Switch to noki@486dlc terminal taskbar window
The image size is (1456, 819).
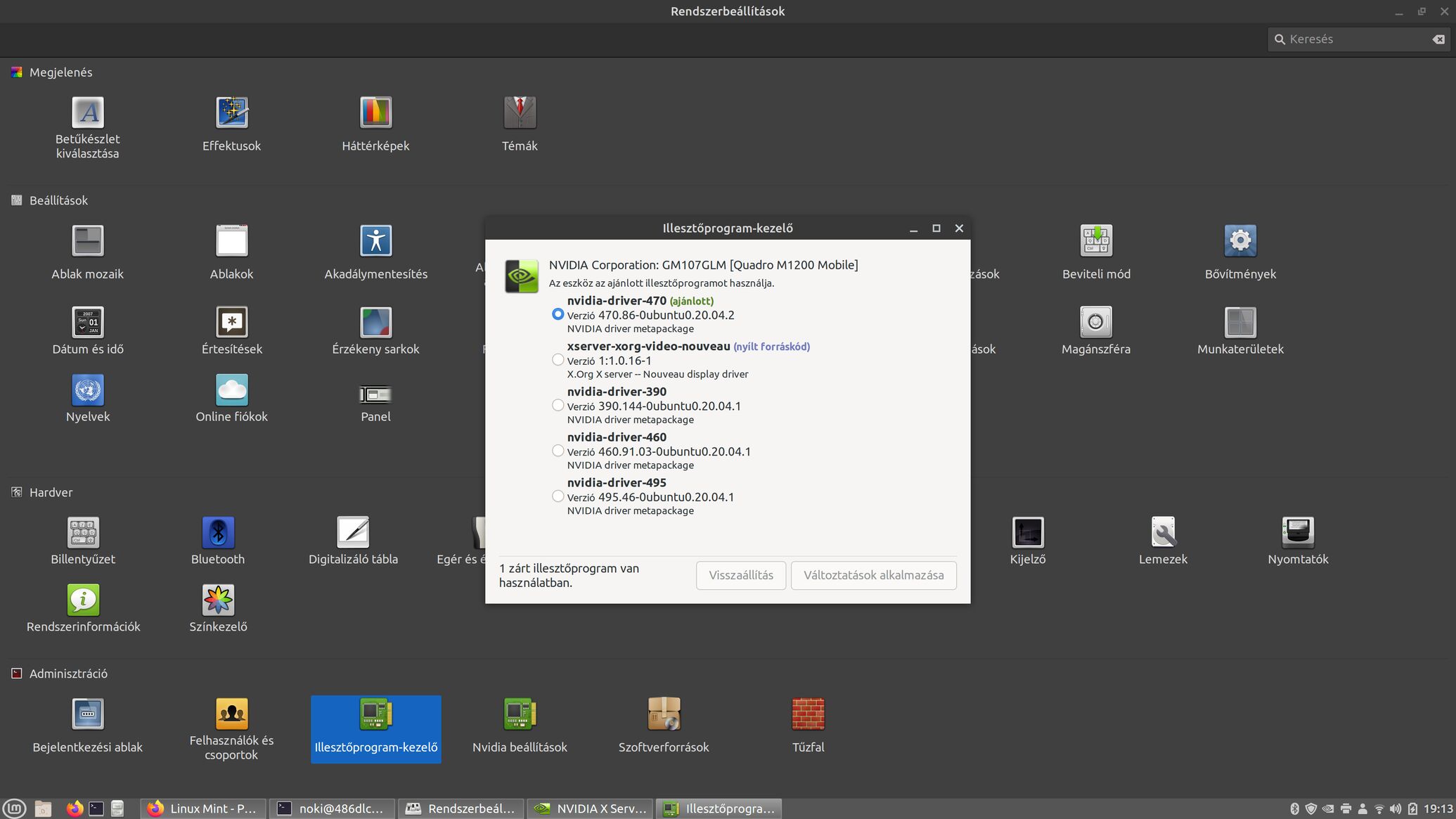click(333, 808)
